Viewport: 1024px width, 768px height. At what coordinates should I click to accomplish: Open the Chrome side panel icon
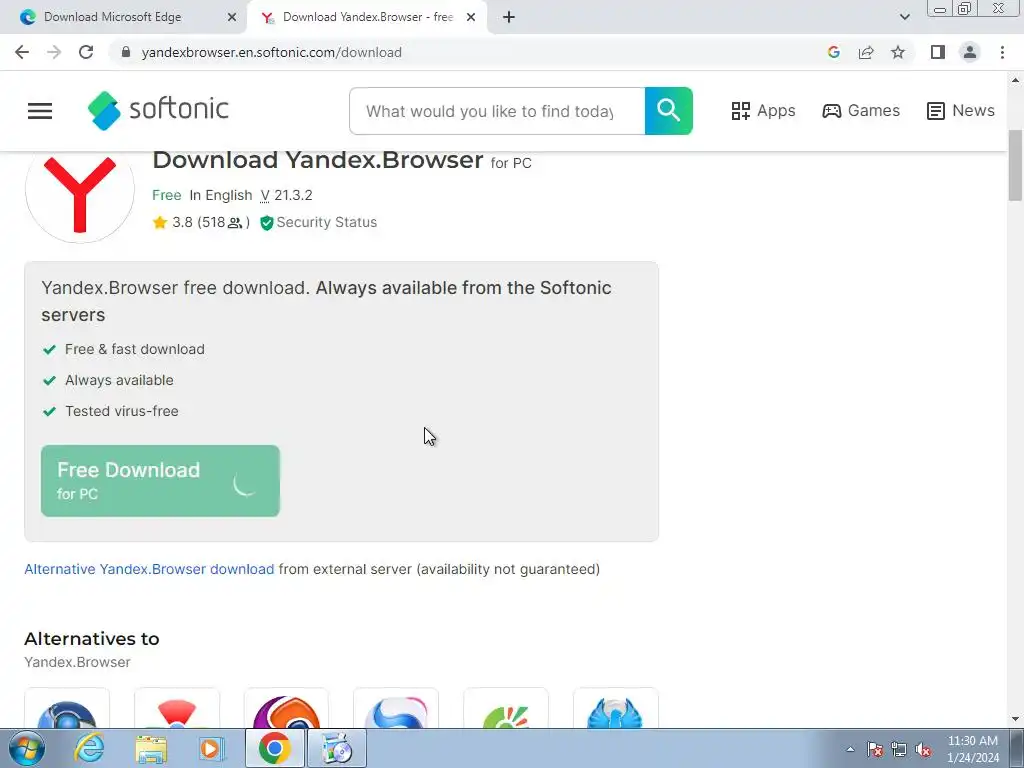[x=938, y=52]
